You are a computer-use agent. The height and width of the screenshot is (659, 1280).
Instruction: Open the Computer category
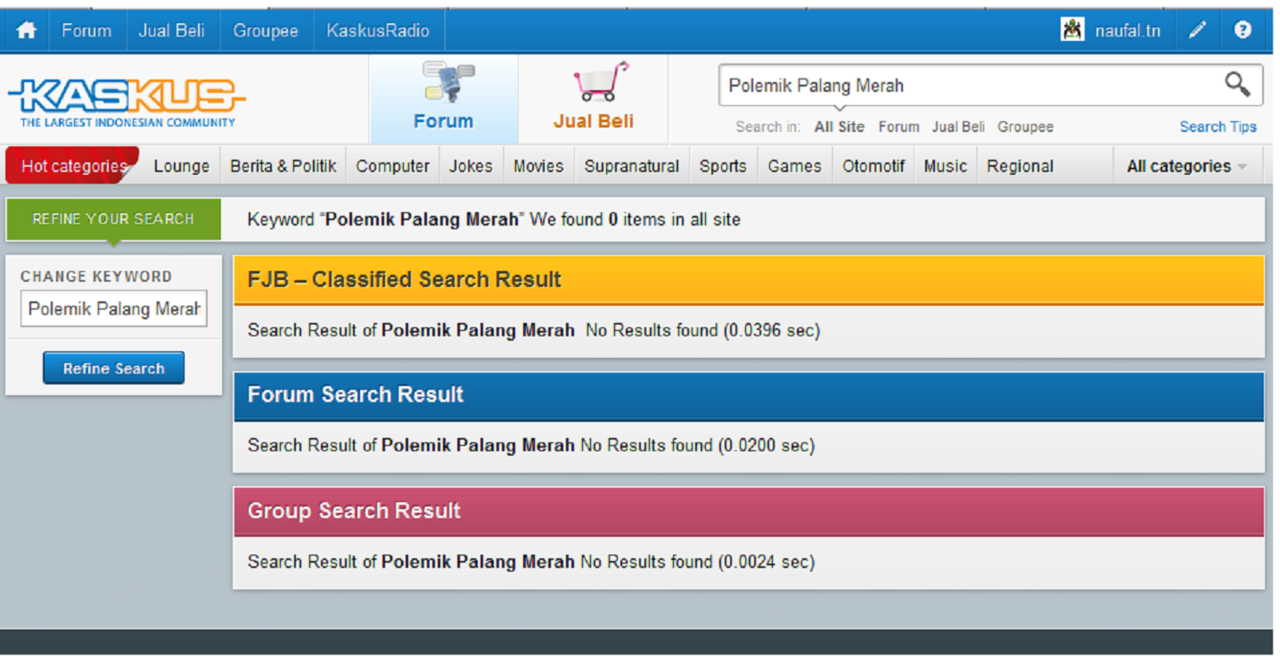pos(393,166)
